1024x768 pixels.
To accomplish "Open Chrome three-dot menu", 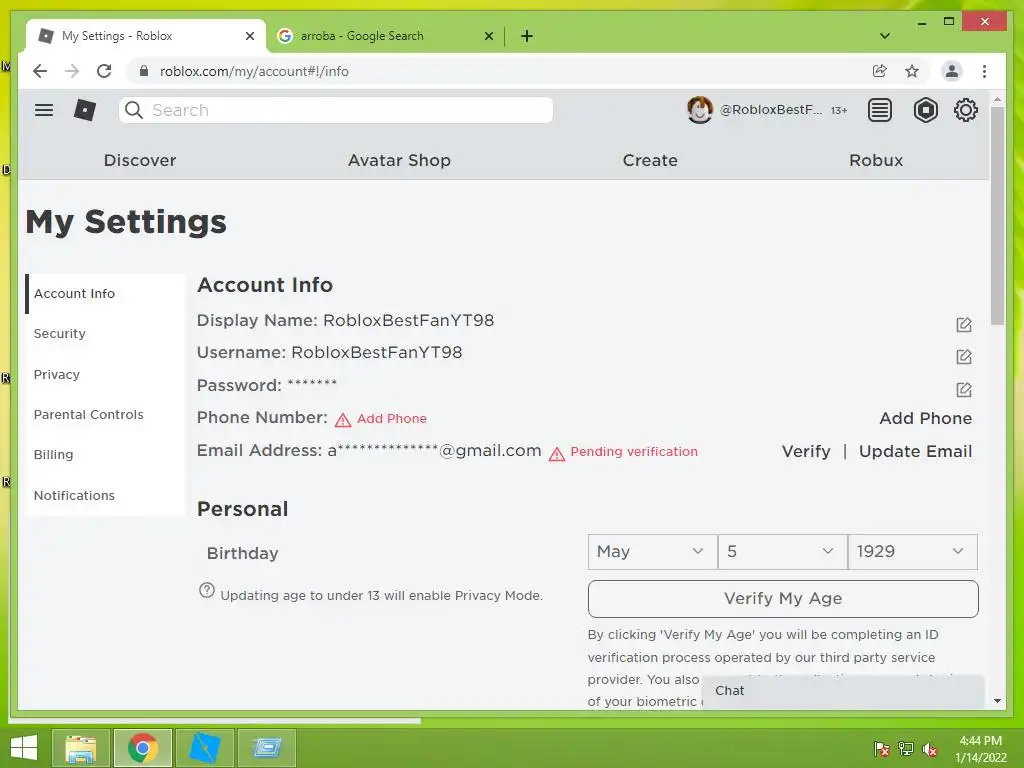I will pyautogui.click(x=984, y=71).
